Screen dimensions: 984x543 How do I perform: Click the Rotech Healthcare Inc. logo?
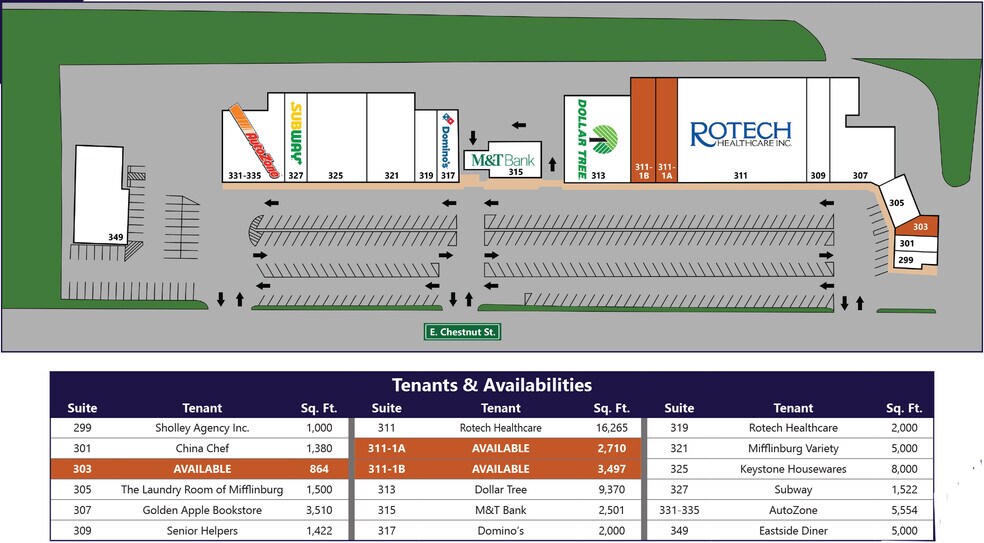point(740,134)
